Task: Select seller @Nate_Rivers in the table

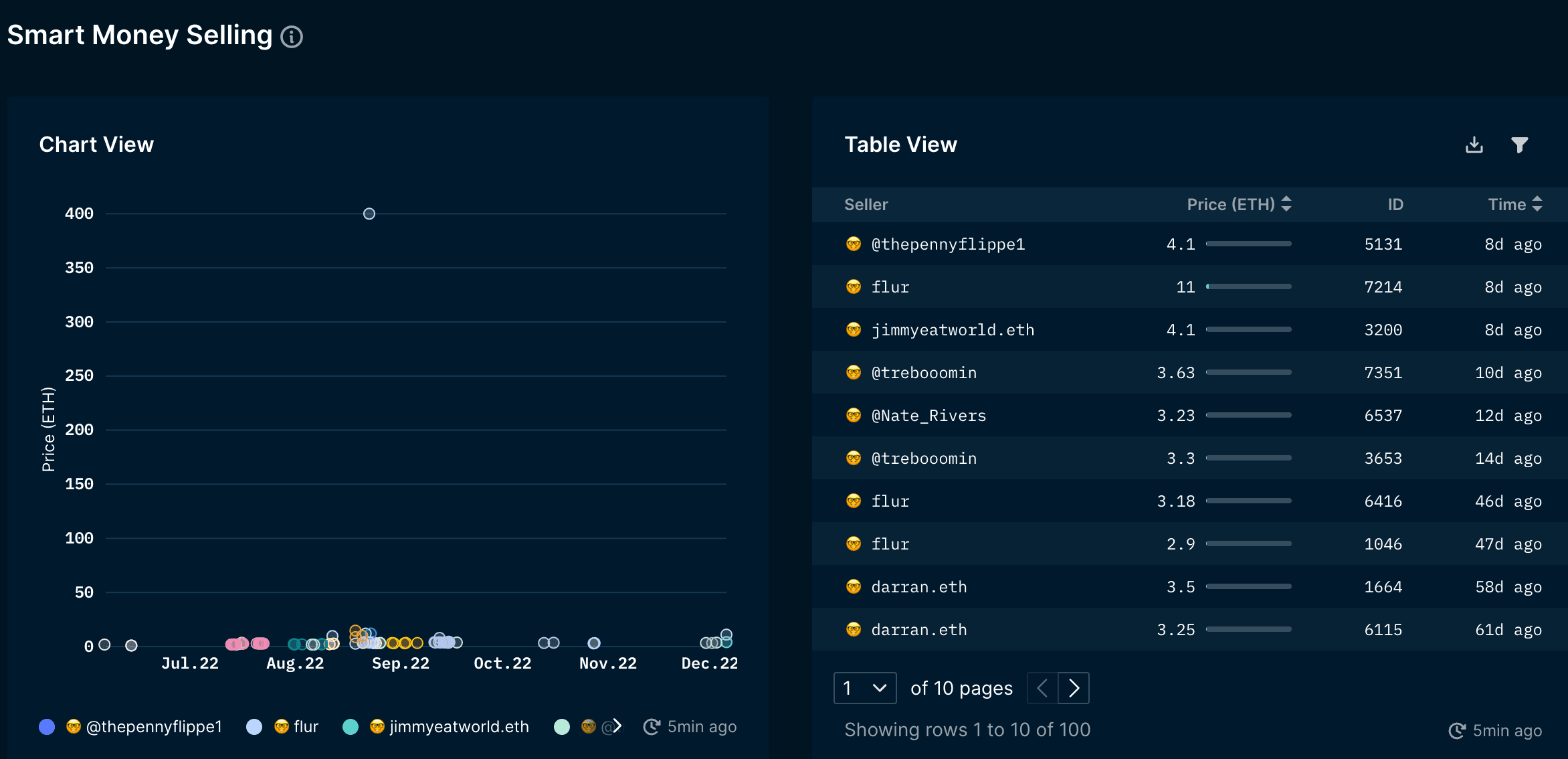Action: click(x=928, y=415)
